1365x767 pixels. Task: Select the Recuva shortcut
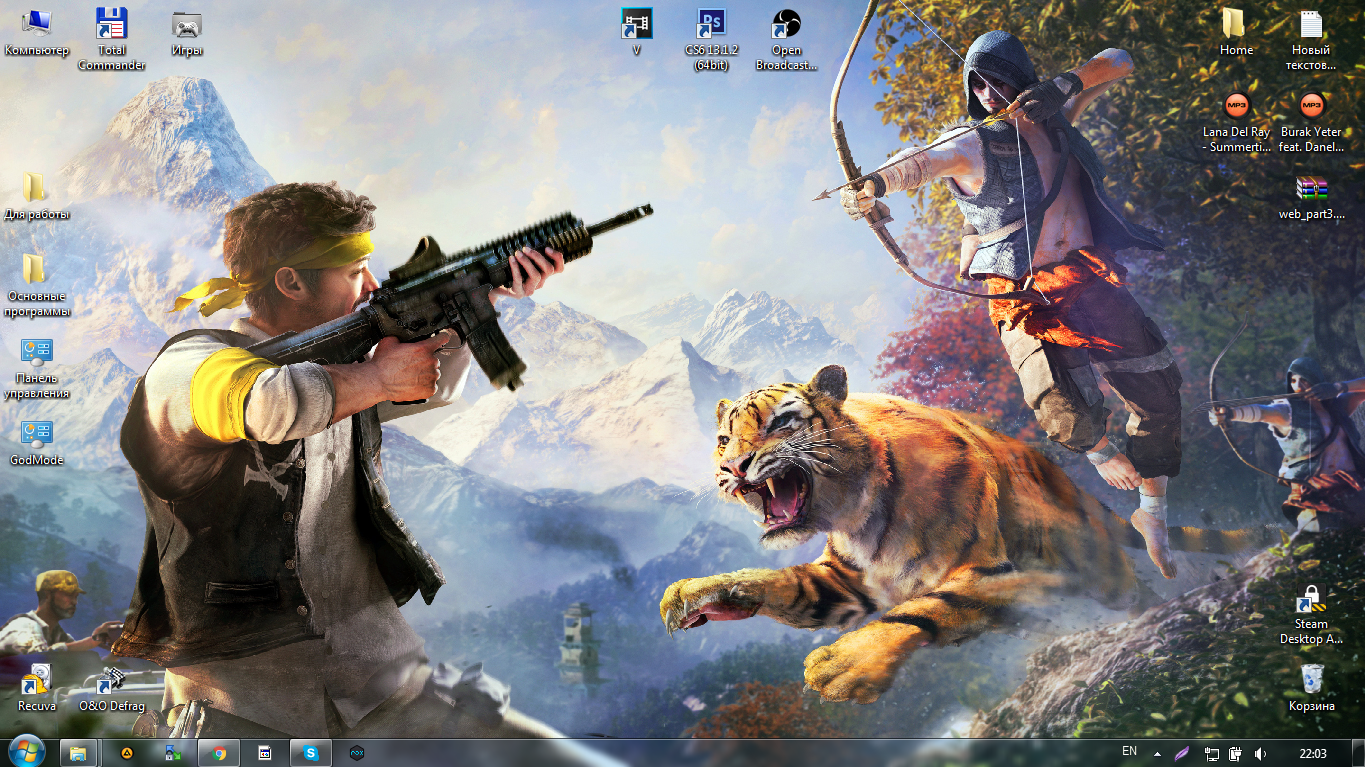click(36, 686)
